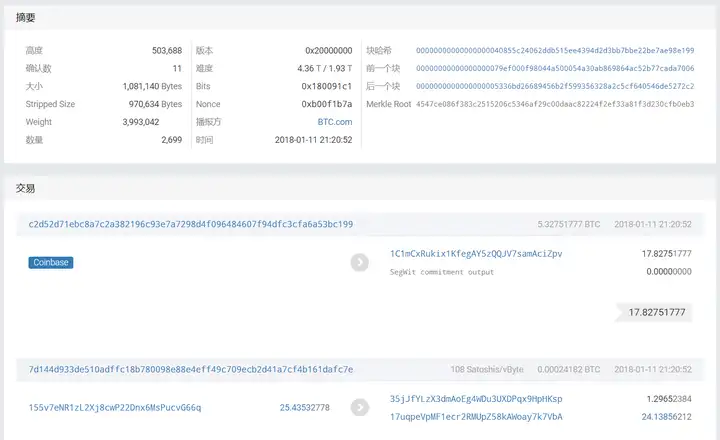Screen dimensions: 720x440
Task: Click the fee amount 5.32751777 BTC
Action: click(x=568, y=224)
